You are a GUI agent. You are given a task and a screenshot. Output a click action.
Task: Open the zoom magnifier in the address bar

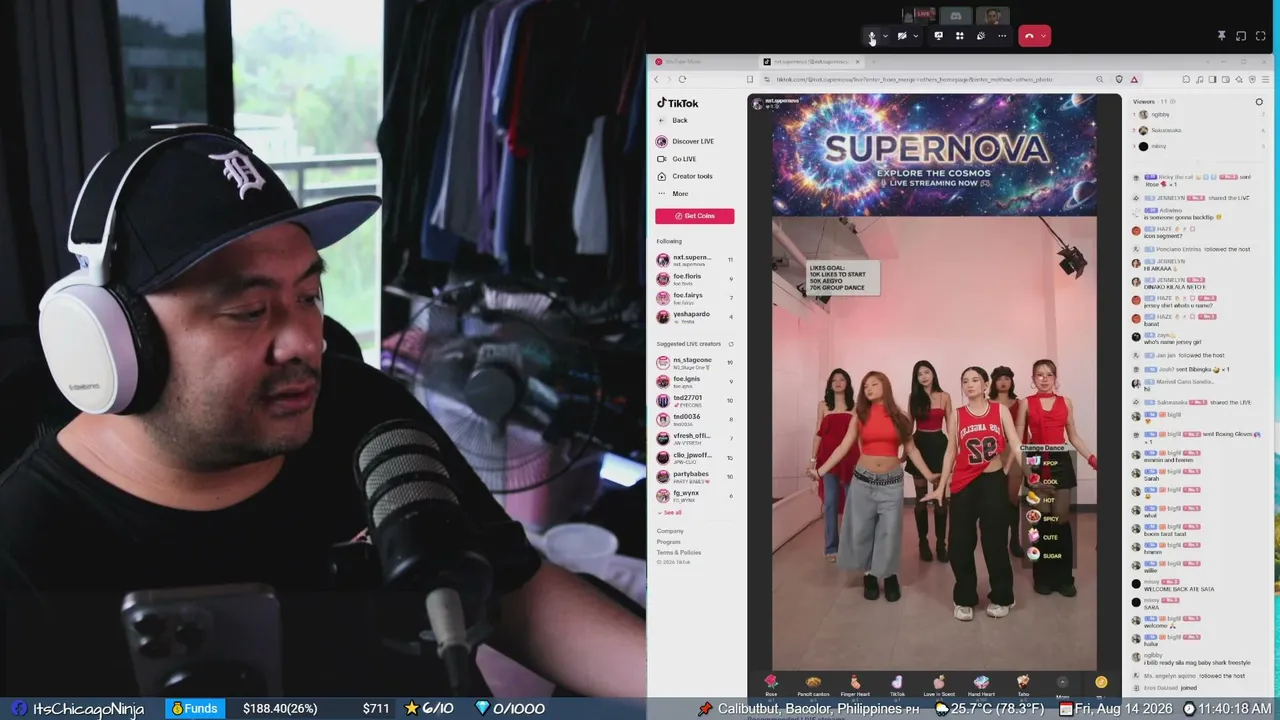[x=1099, y=79]
